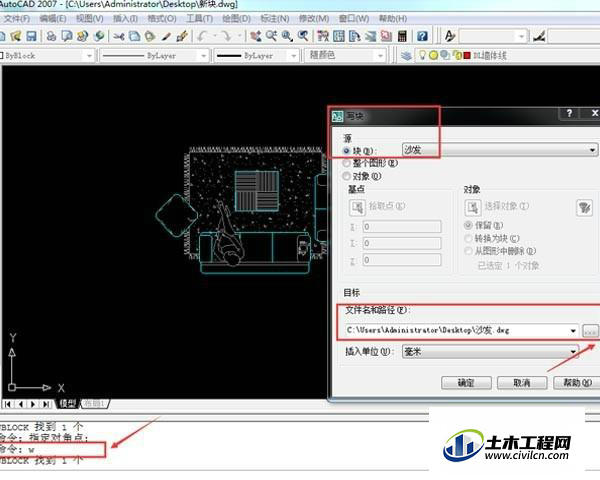Expand the 随颜色 plot style dropdown
600x480 pixels.
[380, 56]
